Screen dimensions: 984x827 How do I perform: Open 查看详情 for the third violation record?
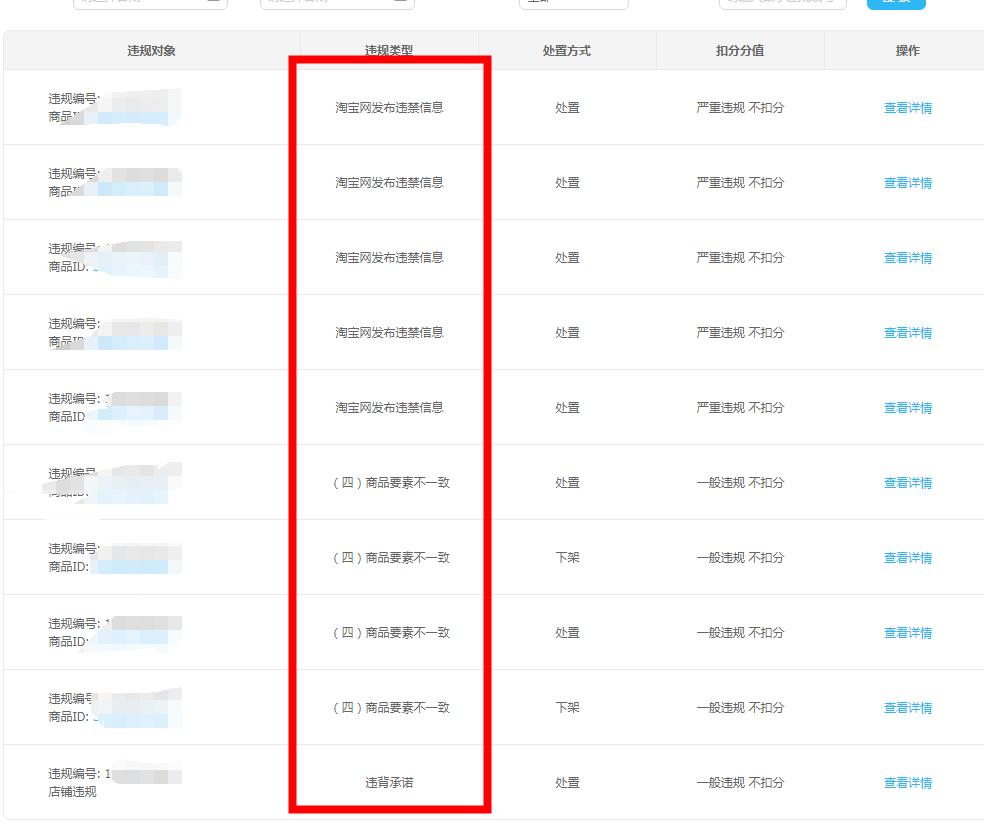[907, 257]
